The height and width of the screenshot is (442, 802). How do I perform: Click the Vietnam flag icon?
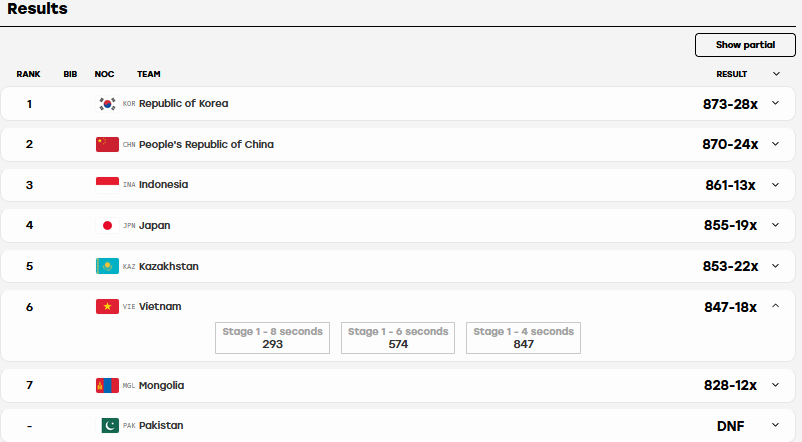[x=107, y=306]
